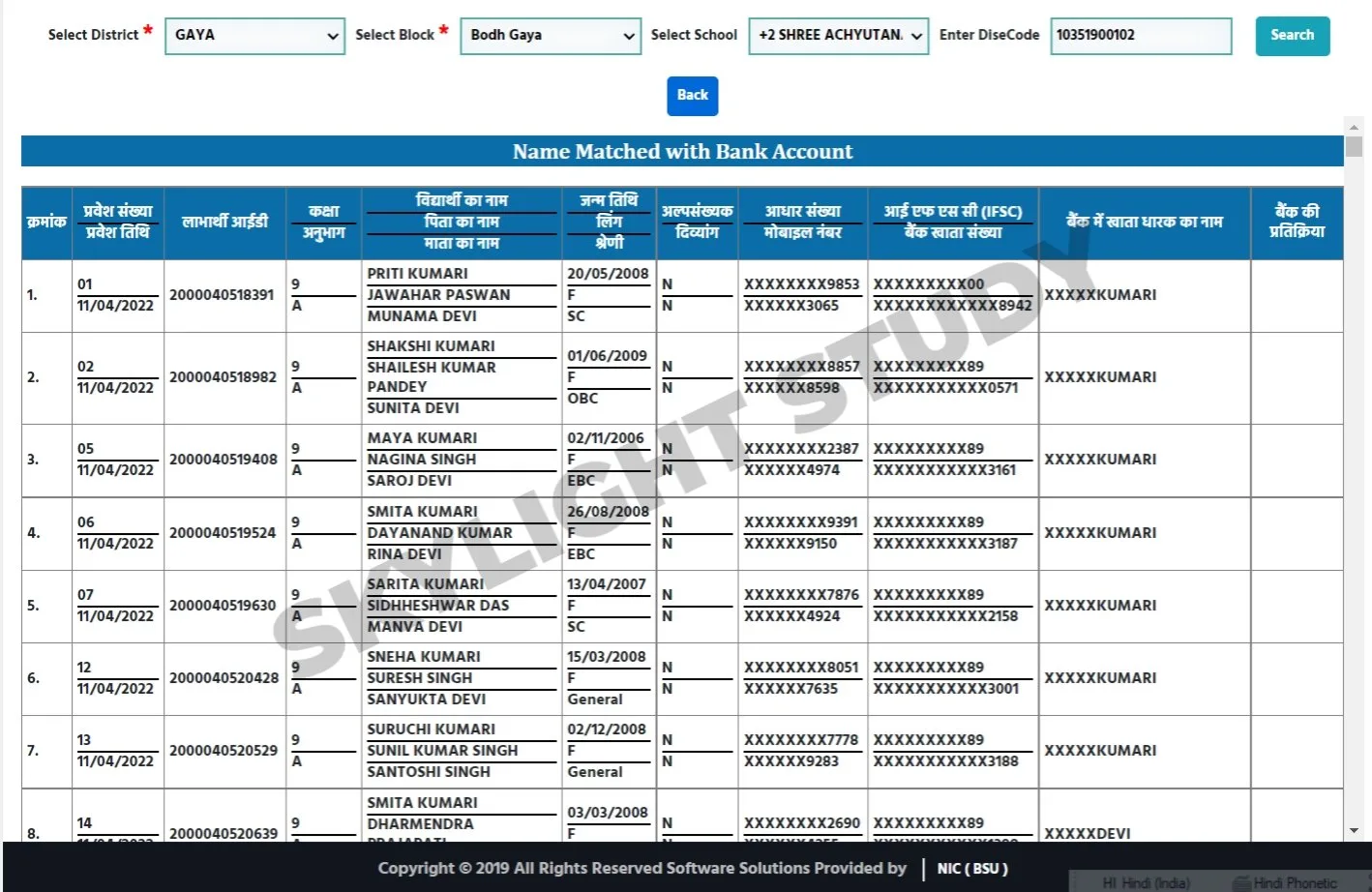The height and width of the screenshot is (892, 1372).
Task: Click the scrollbar up arrow
Action: tap(1354, 127)
